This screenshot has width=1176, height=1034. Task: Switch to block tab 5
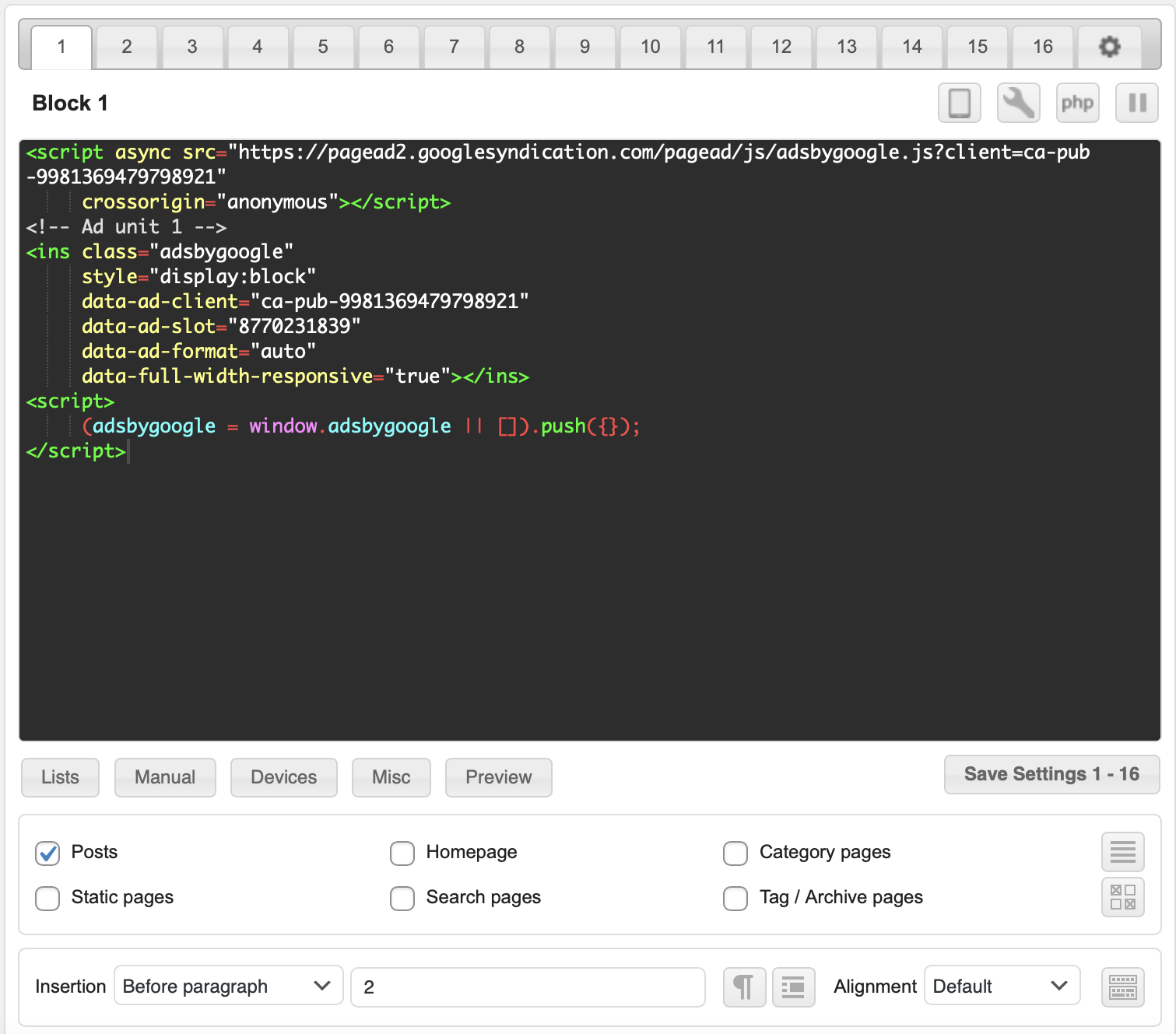323,47
